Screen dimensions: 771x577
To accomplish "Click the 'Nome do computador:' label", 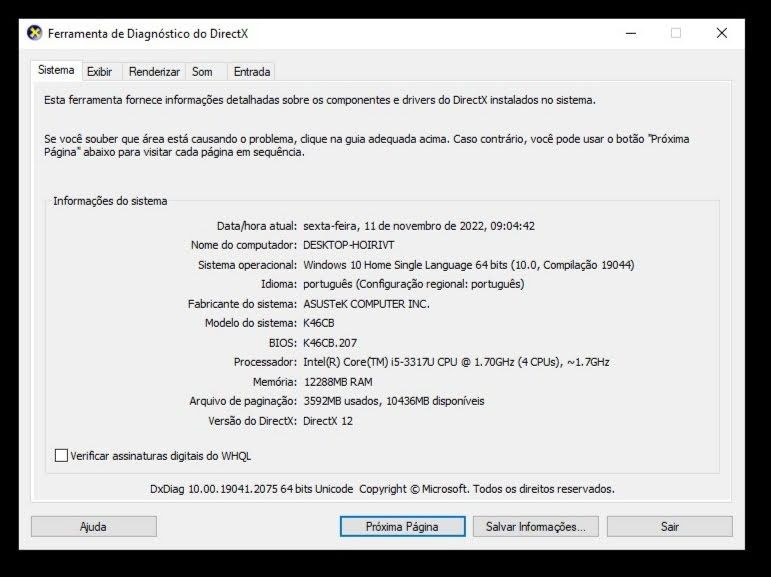I will point(244,245).
